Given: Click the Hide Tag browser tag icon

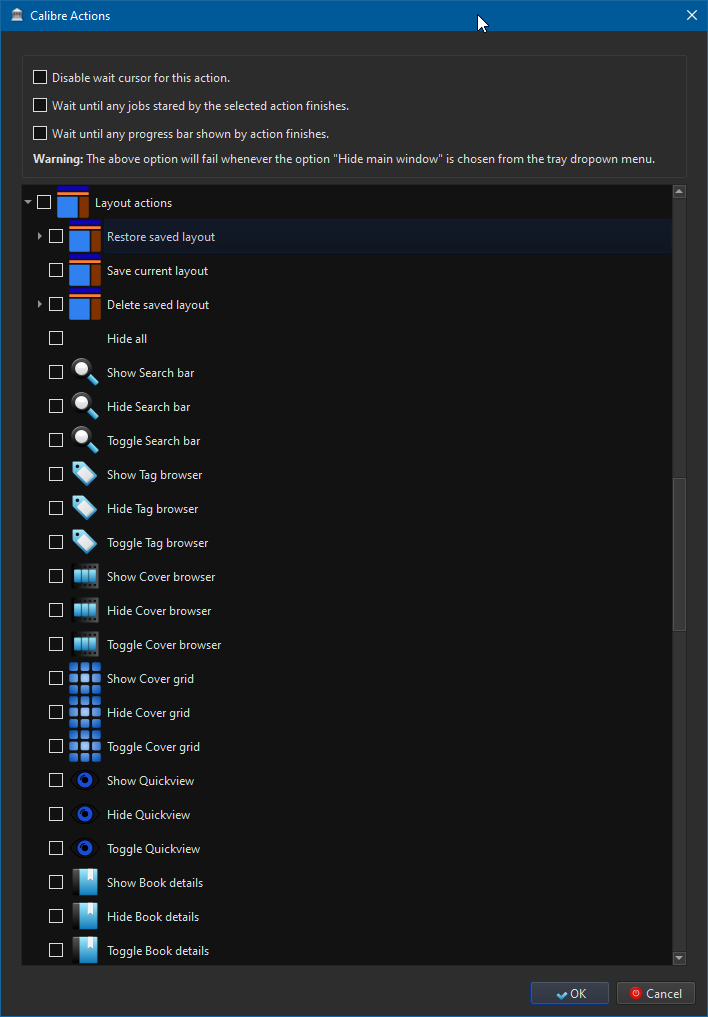Looking at the screenshot, I should tap(85, 508).
